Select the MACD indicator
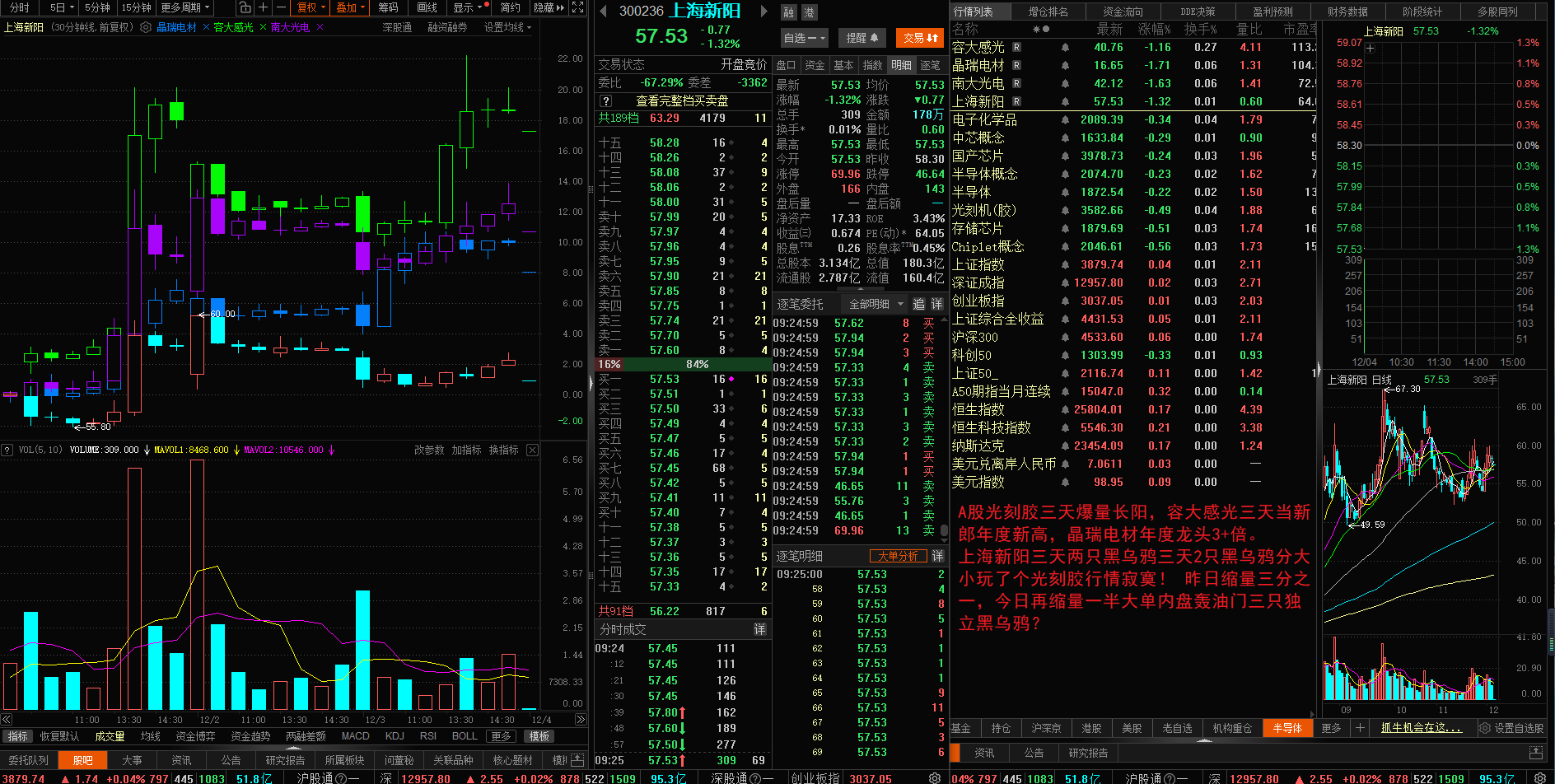The height and width of the screenshot is (784, 1555). pos(355,736)
